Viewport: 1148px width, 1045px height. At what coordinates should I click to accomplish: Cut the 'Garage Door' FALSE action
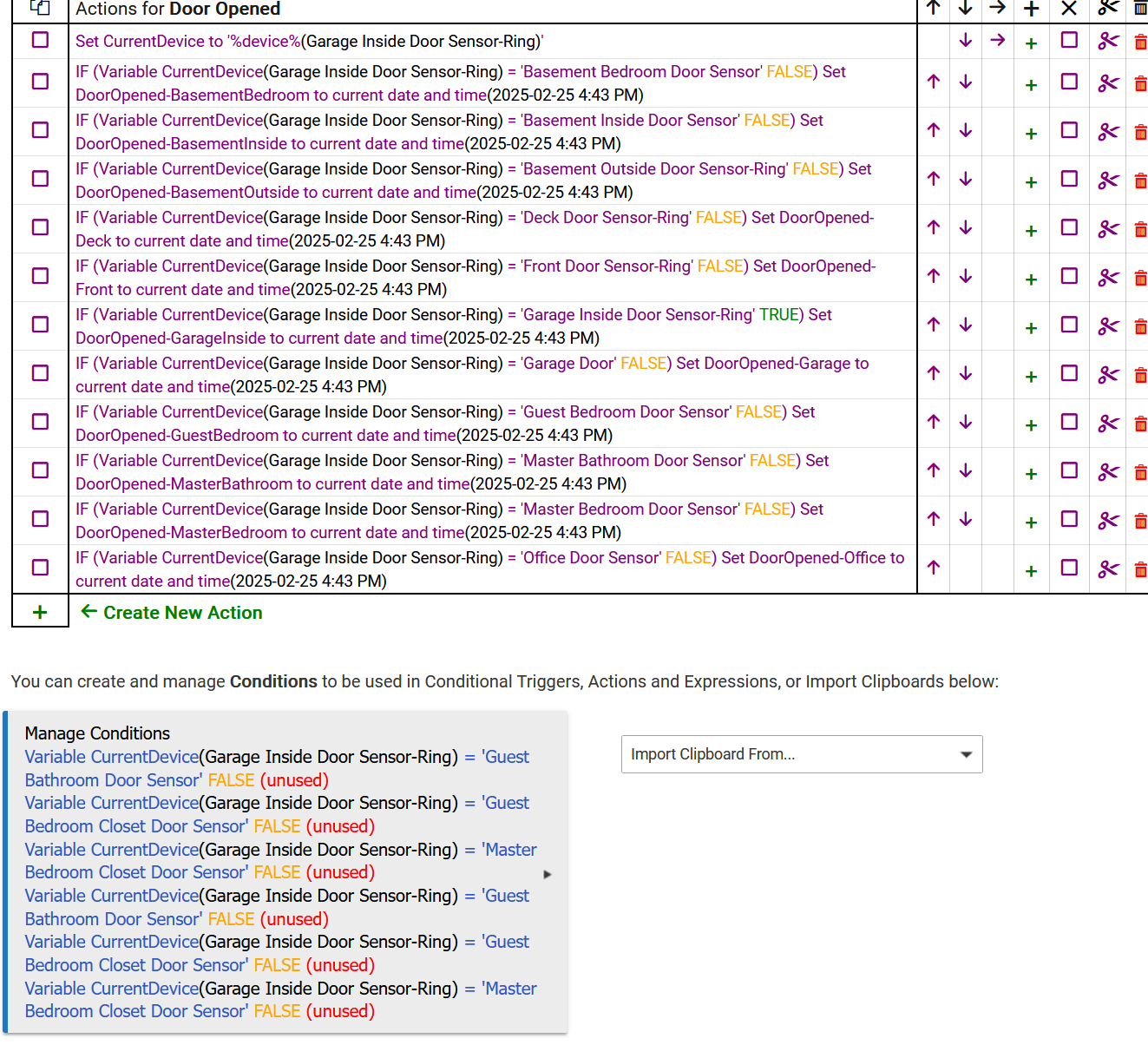1107,374
